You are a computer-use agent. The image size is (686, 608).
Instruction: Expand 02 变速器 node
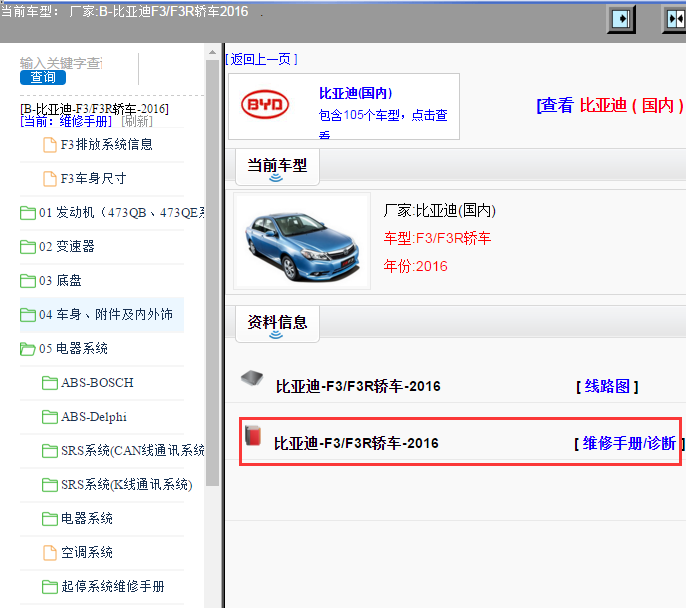[x=66, y=246]
